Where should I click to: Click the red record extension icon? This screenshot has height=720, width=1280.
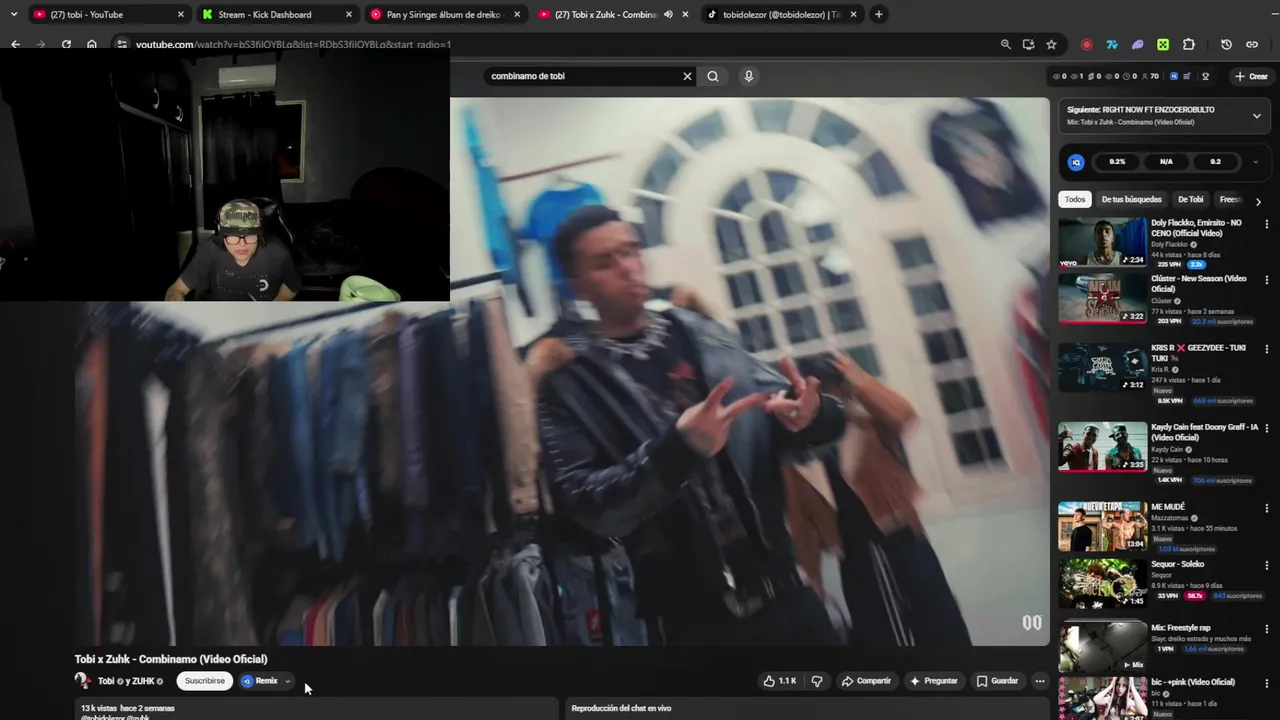tap(1086, 44)
